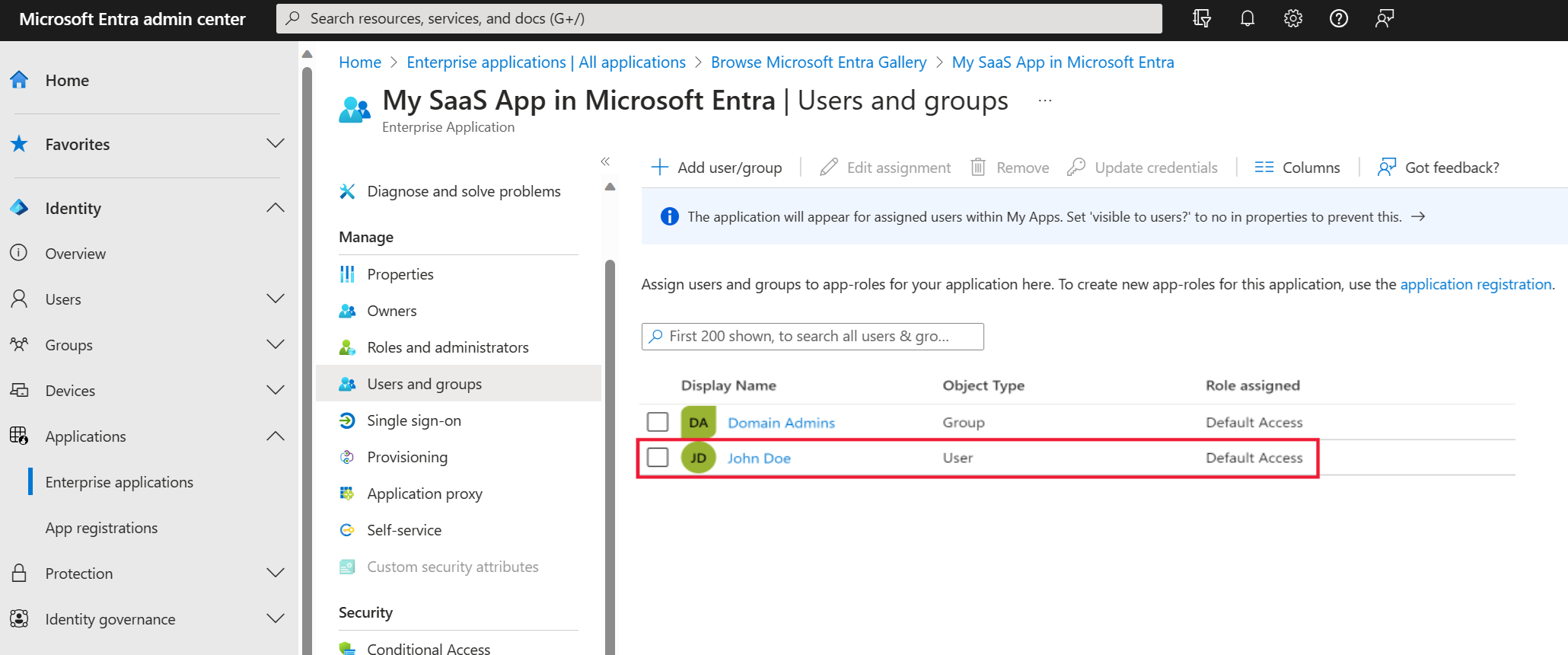Click Got feedback? button
This screenshot has height=655, width=1568.
(x=1439, y=168)
